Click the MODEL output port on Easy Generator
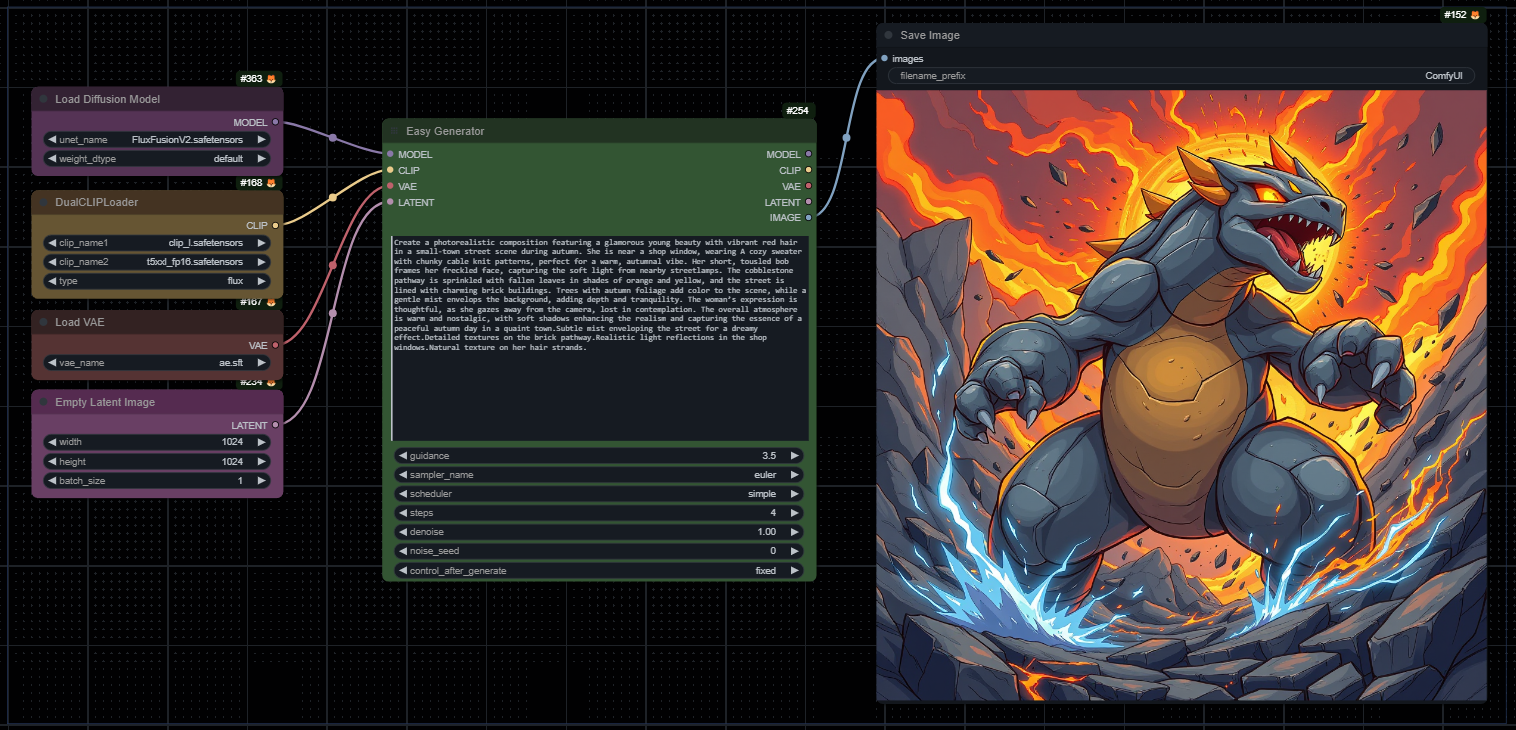 pos(808,154)
